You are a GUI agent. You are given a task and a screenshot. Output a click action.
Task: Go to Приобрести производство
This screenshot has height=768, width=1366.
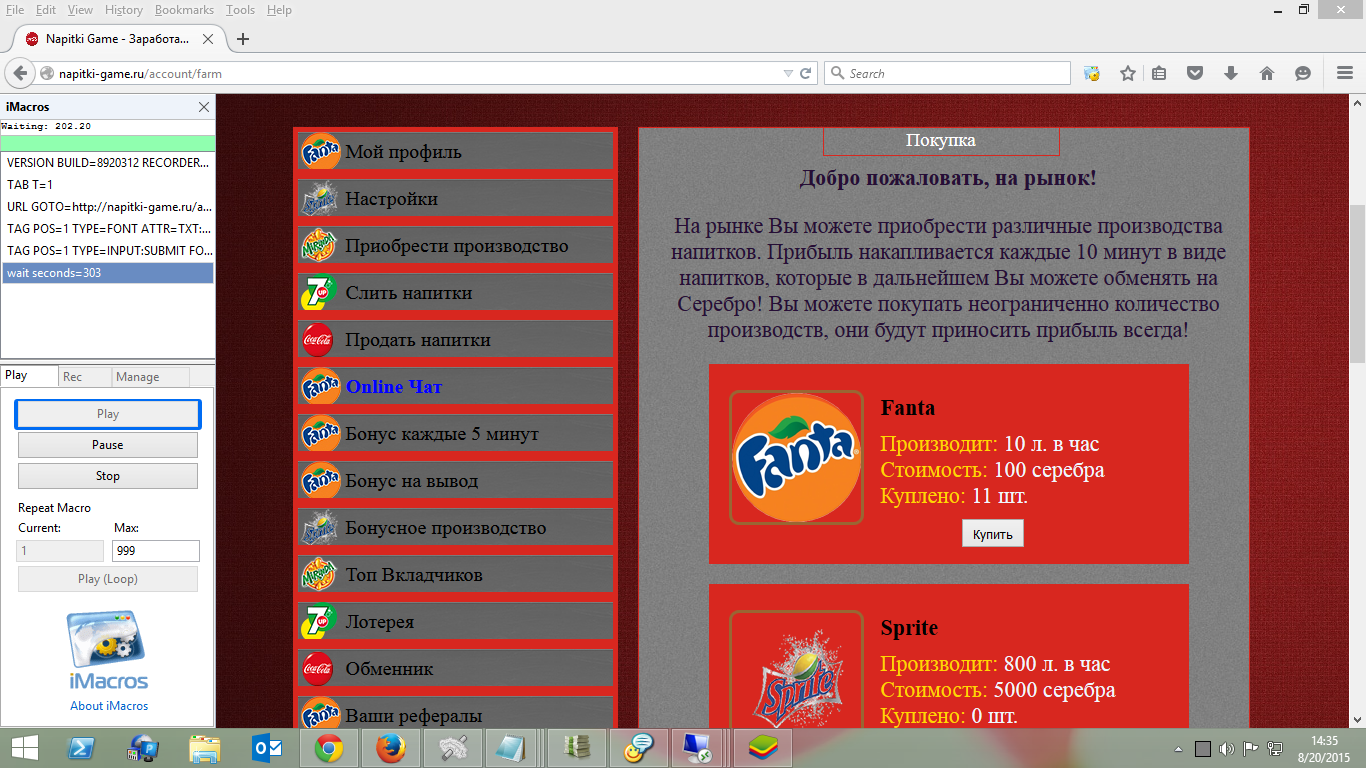456,246
